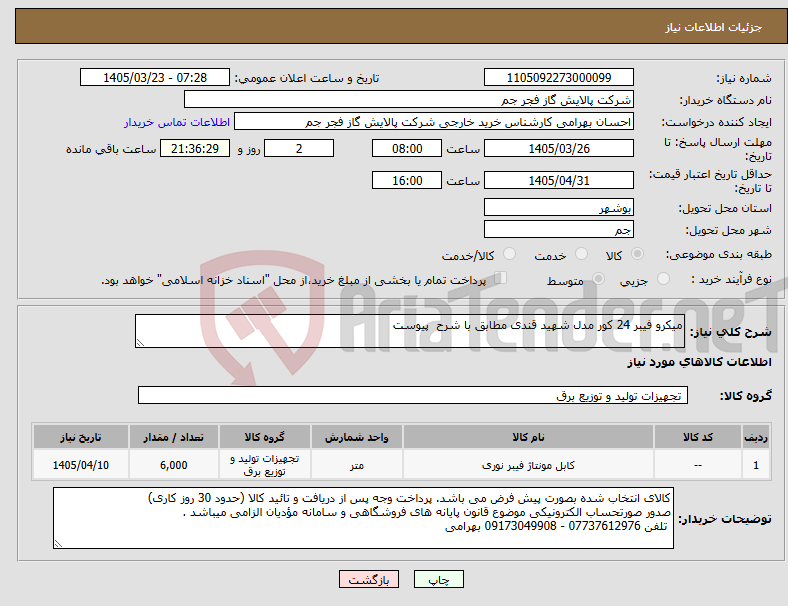The image size is (788, 606).
Task: Click the گروه کالا field تجهیزات تولید و توزیع برق
Action: tap(413, 395)
